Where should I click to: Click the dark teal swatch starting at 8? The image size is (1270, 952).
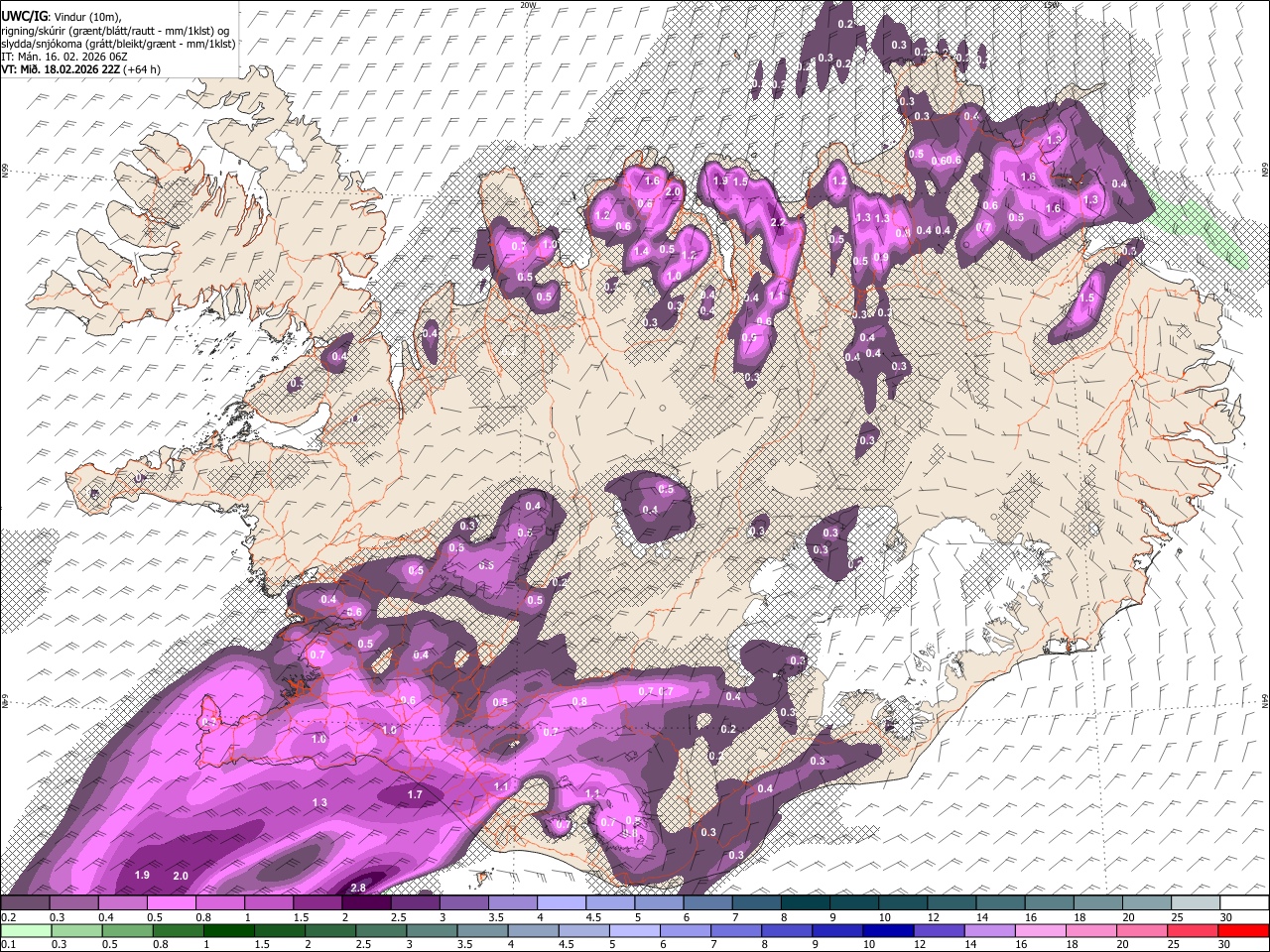point(806,902)
